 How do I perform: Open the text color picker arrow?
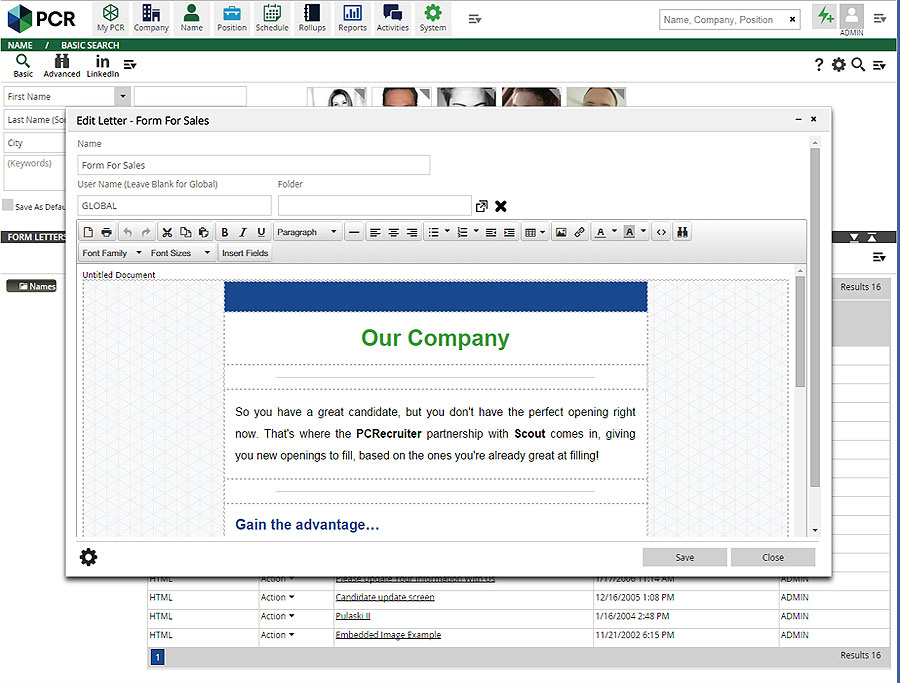(614, 232)
